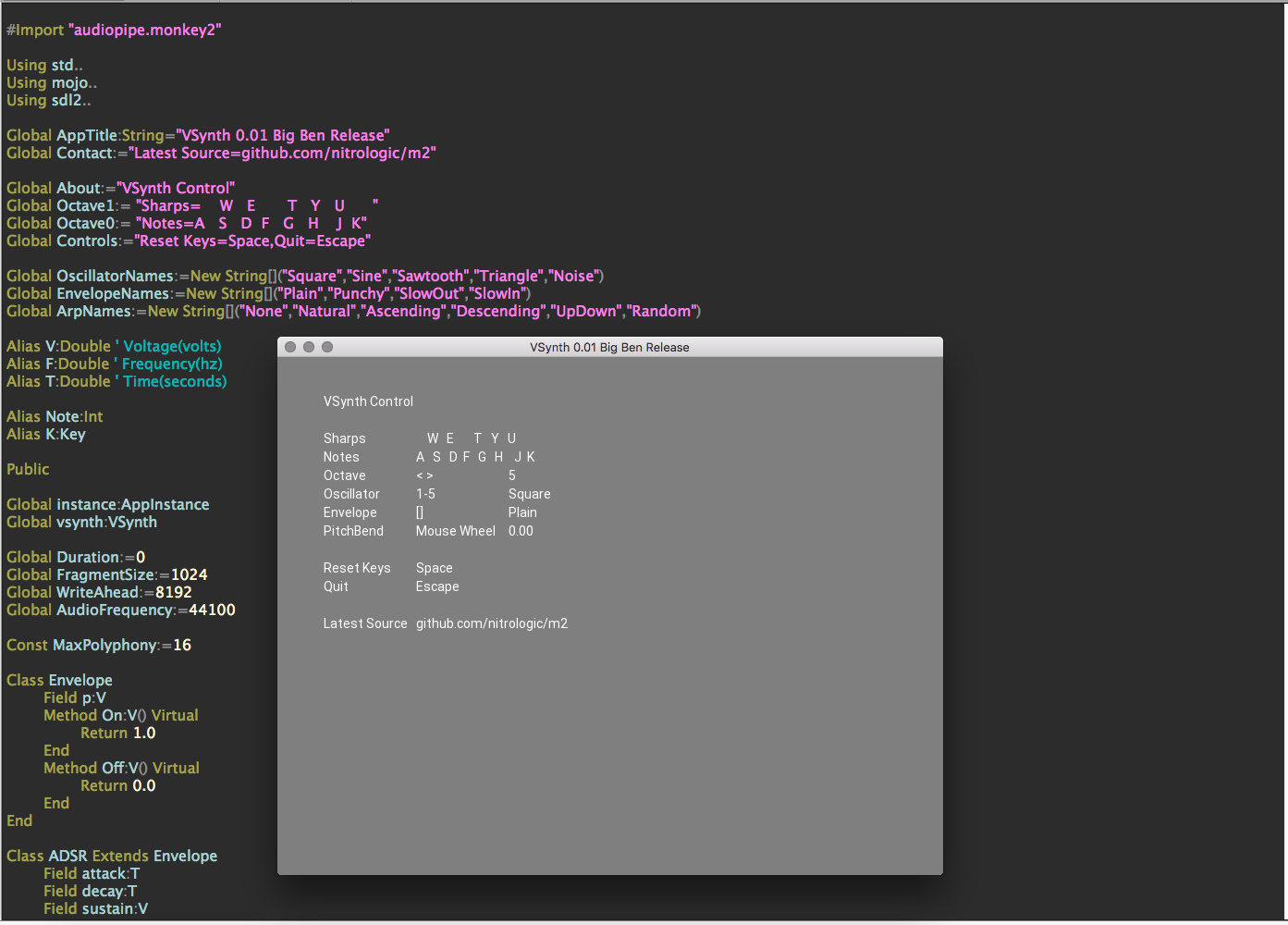Click the Const MaxPolyphony code line

click(x=99, y=645)
